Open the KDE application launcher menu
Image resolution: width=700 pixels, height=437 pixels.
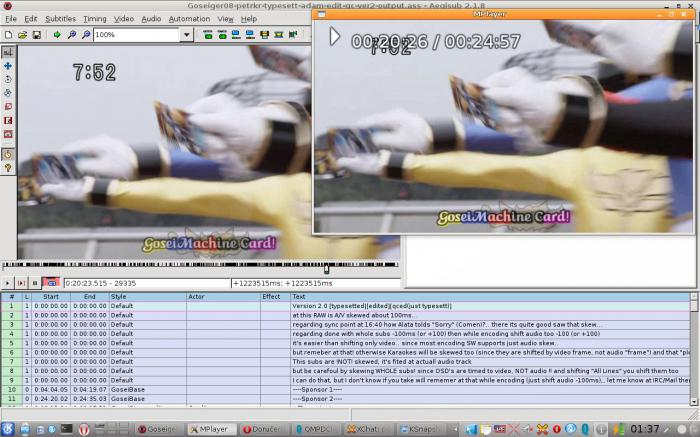tap(8, 429)
